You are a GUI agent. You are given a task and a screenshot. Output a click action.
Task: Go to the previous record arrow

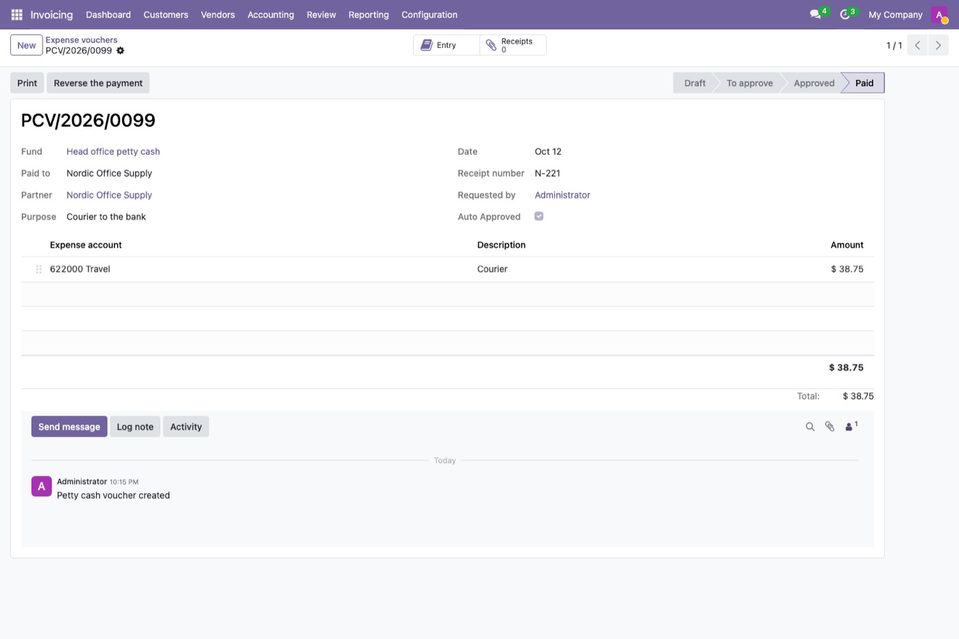[x=917, y=45]
